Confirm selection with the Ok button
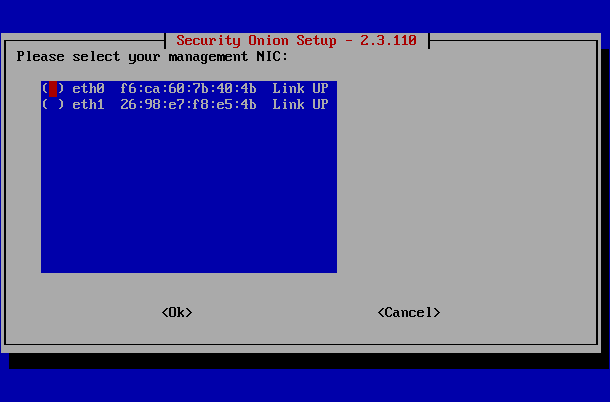 pos(177,312)
